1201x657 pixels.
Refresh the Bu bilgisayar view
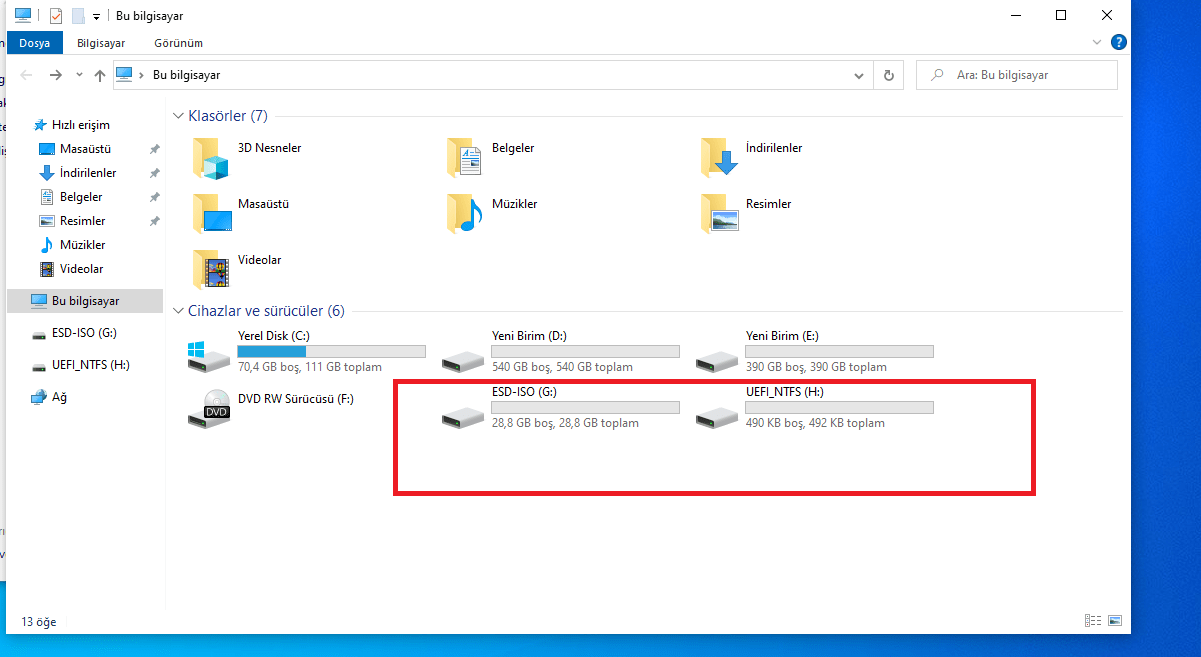(888, 75)
